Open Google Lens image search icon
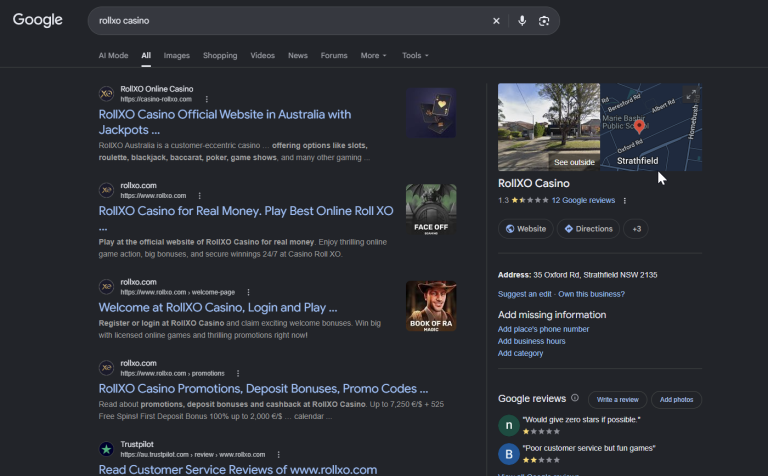768x476 pixels. coord(544,21)
